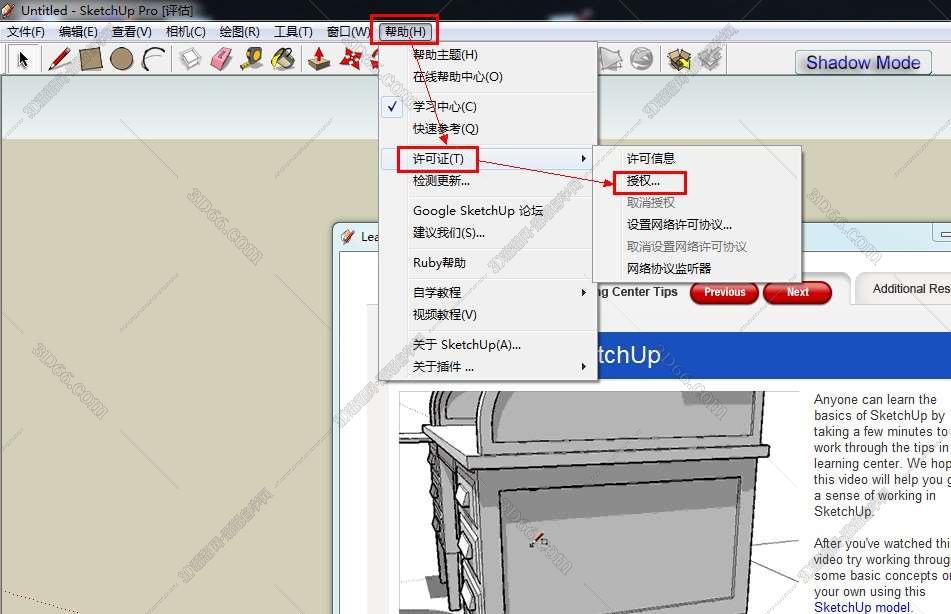The image size is (951, 614).
Task: Click the SketchUp Pro title bar icon
Action: 8,10
